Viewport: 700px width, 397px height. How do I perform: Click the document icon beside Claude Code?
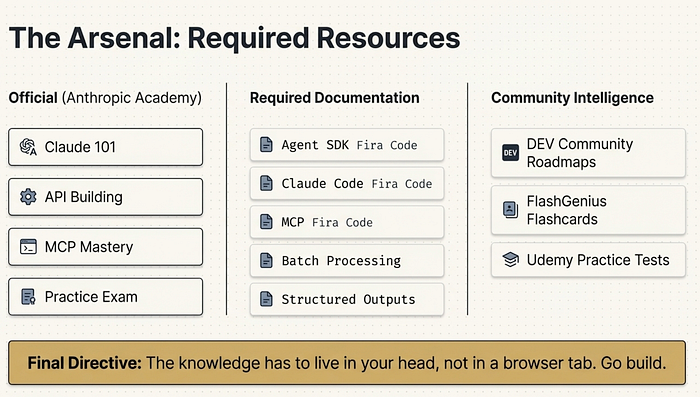tap(266, 184)
